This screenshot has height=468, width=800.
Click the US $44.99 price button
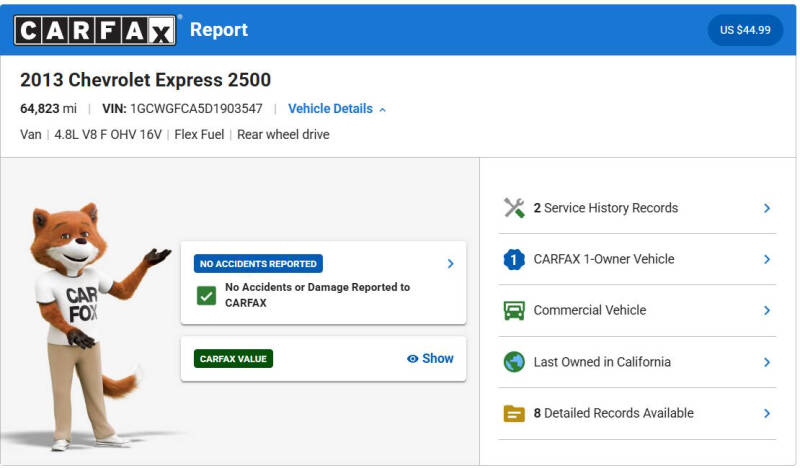click(745, 30)
